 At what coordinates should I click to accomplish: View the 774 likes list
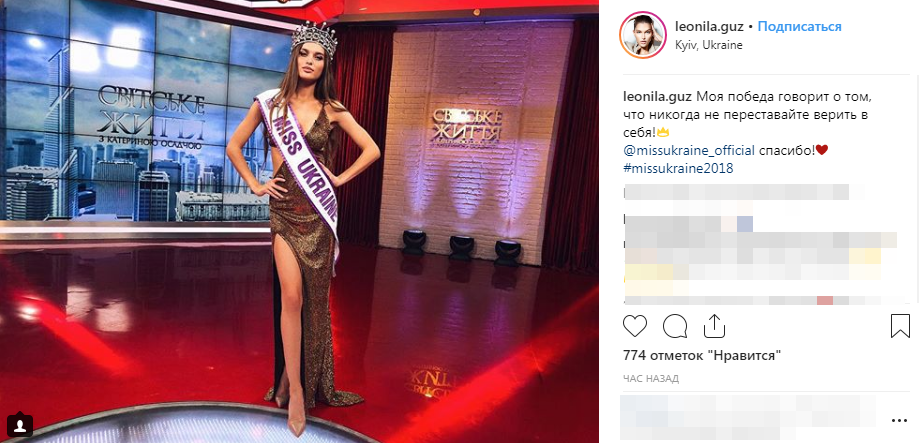pos(702,355)
